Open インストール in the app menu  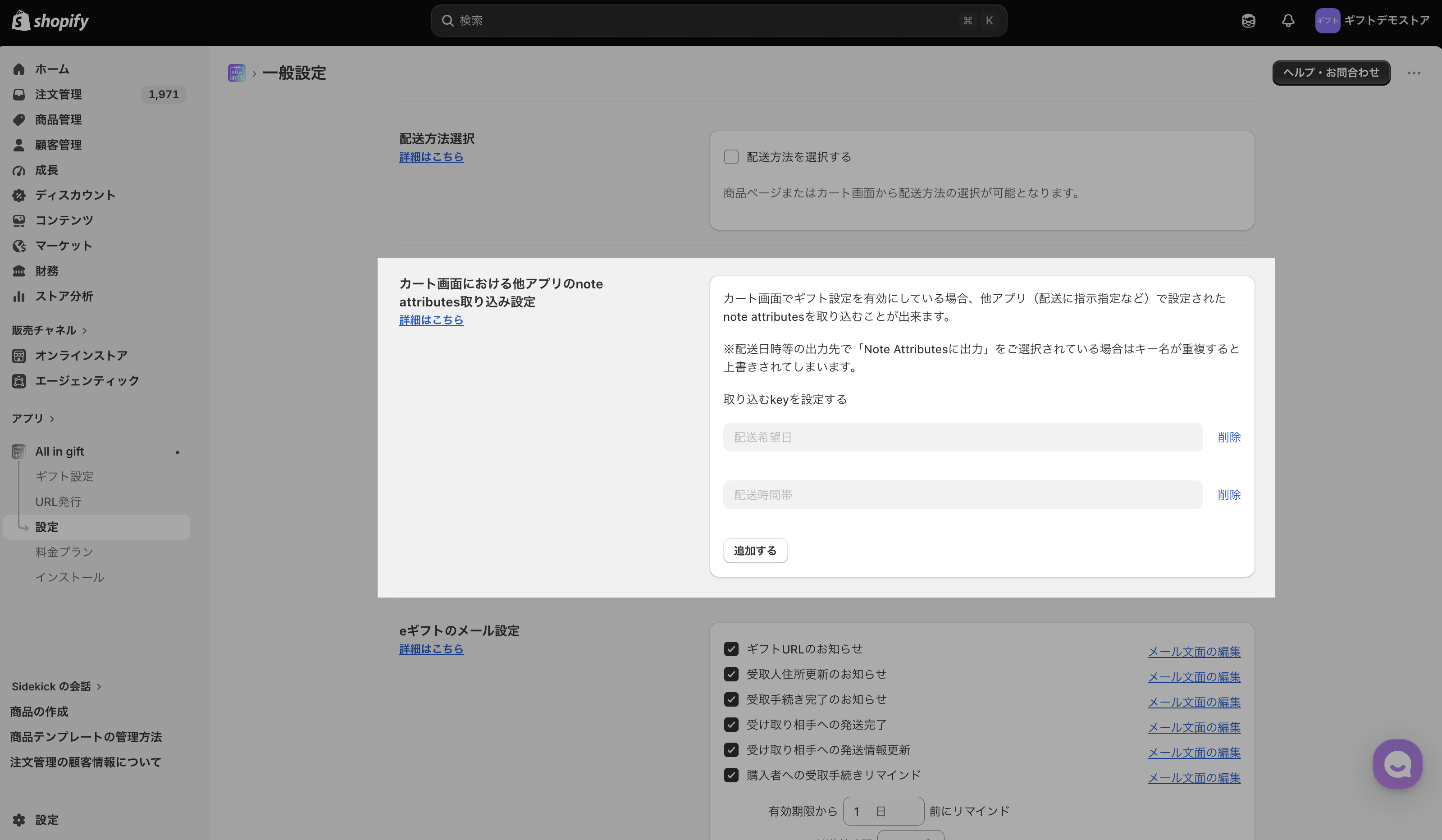[x=70, y=577]
